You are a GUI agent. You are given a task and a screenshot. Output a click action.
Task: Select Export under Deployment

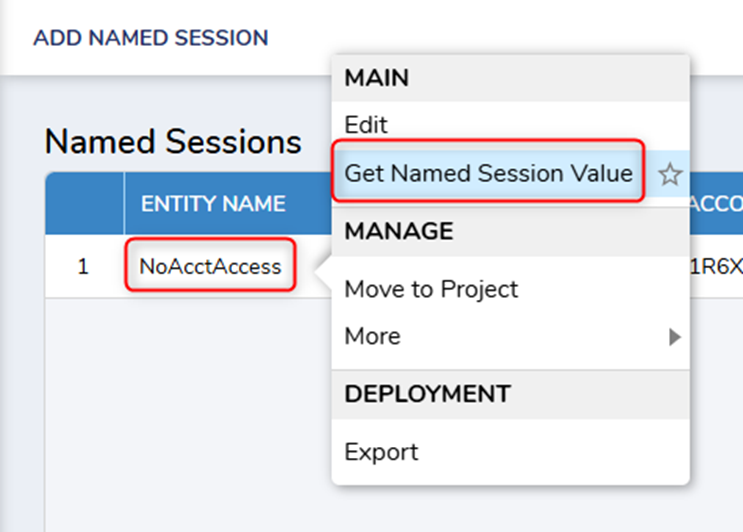point(381,452)
